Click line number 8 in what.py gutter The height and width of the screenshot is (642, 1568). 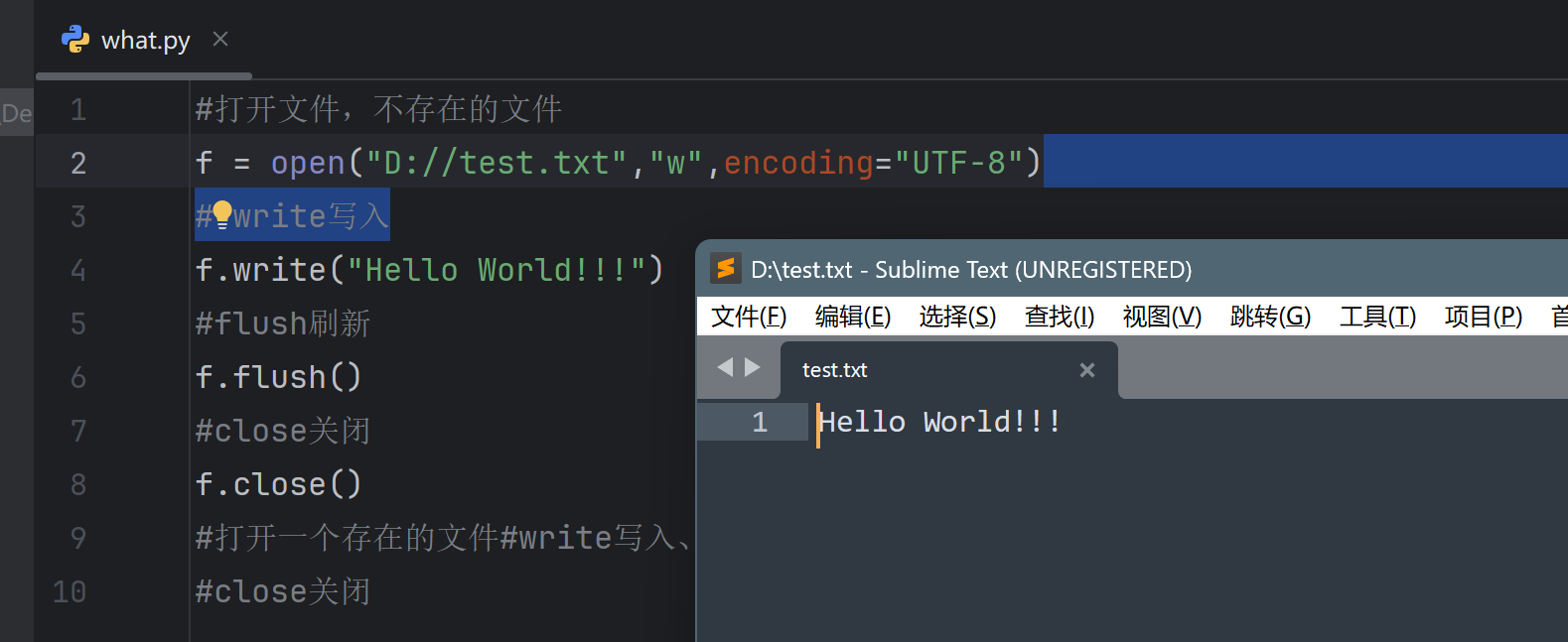(x=78, y=484)
